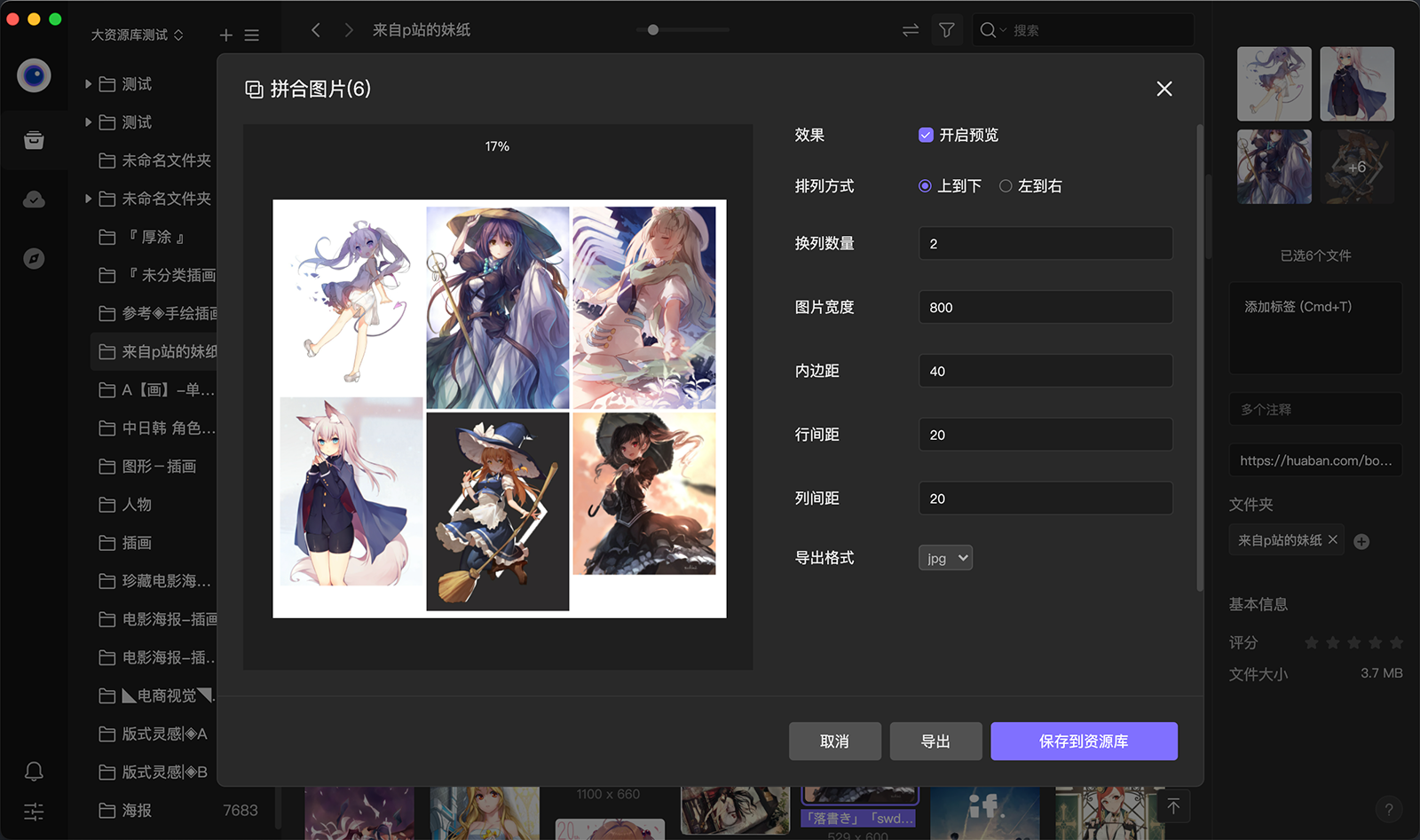Image resolution: width=1420 pixels, height=840 pixels.
Task: Open the cloud sync icon in sidebar
Action: click(34, 200)
